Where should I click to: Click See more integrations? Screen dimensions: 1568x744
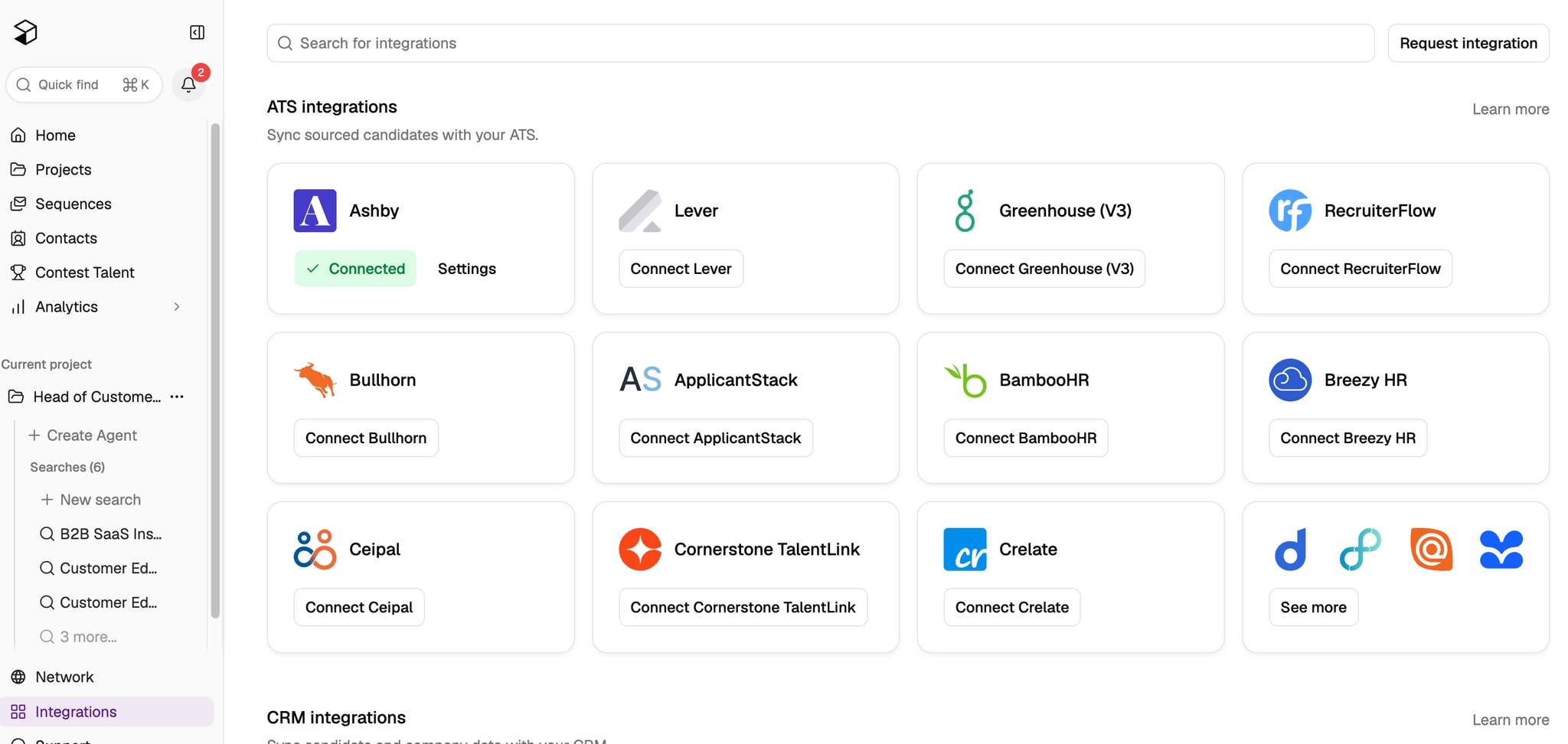(x=1313, y=607)
